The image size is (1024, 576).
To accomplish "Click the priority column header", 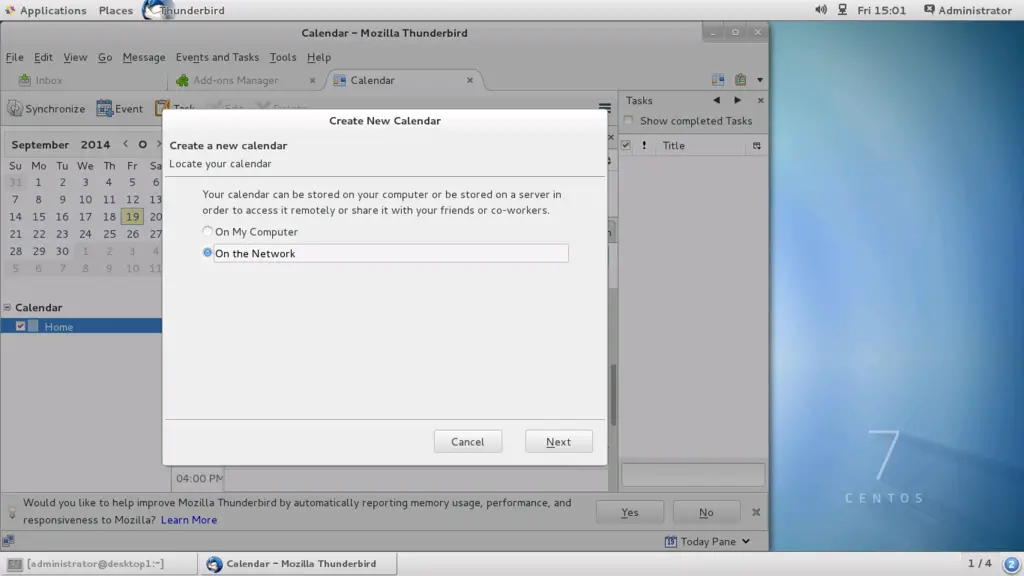I will [644, 145].
